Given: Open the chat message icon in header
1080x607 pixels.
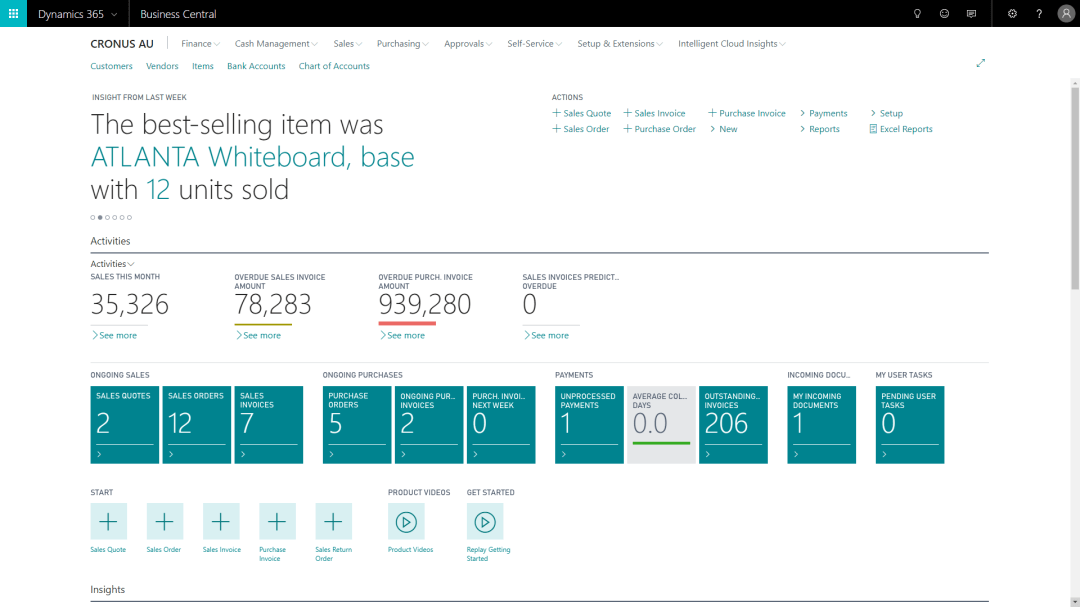Looking at the screenshot, I should (971, 13).
